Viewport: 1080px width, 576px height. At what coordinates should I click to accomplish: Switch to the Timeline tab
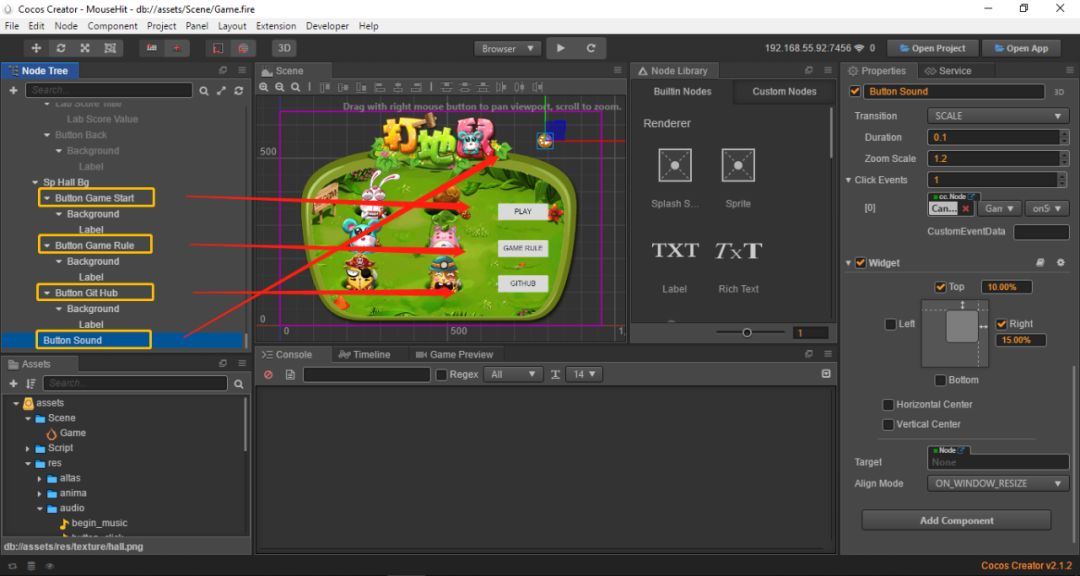[x=367, y=354]
